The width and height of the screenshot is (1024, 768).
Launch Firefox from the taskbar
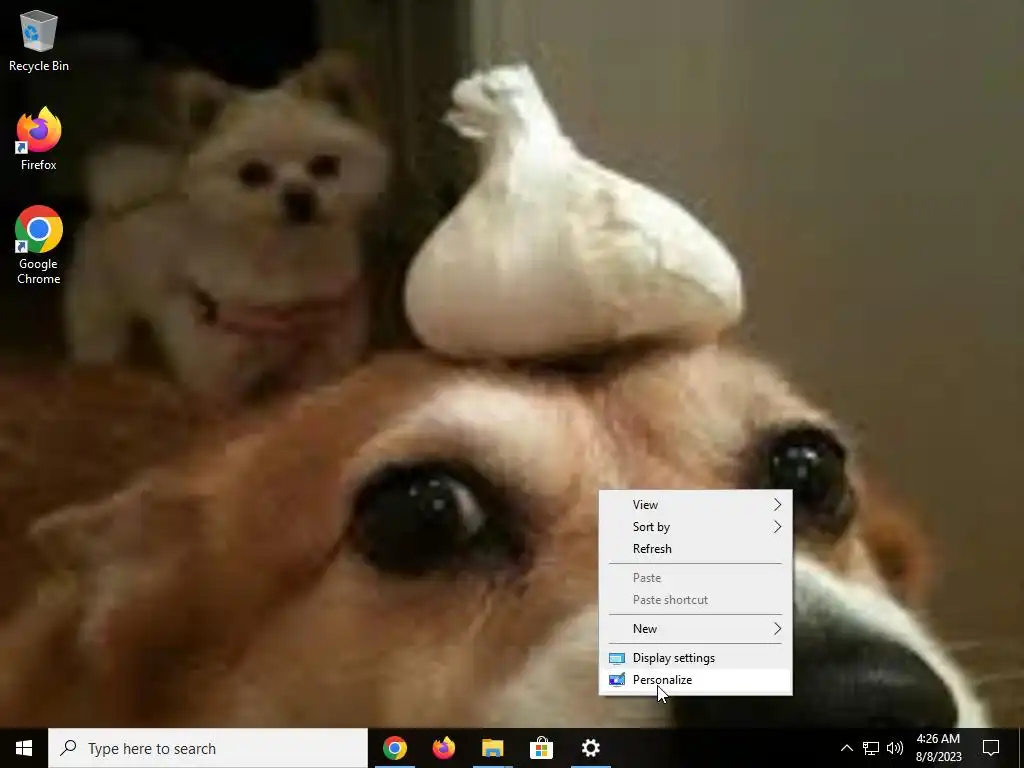(444, 748)
